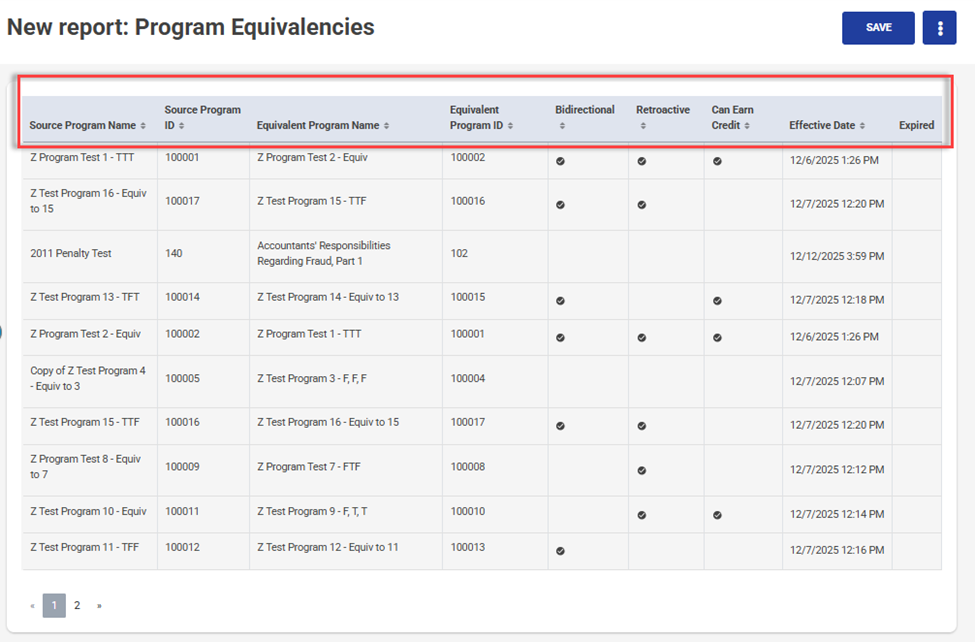Click Accountants' Responsibilities Regarding Fraud cell

pyautogui.click(x=323, y=253)
